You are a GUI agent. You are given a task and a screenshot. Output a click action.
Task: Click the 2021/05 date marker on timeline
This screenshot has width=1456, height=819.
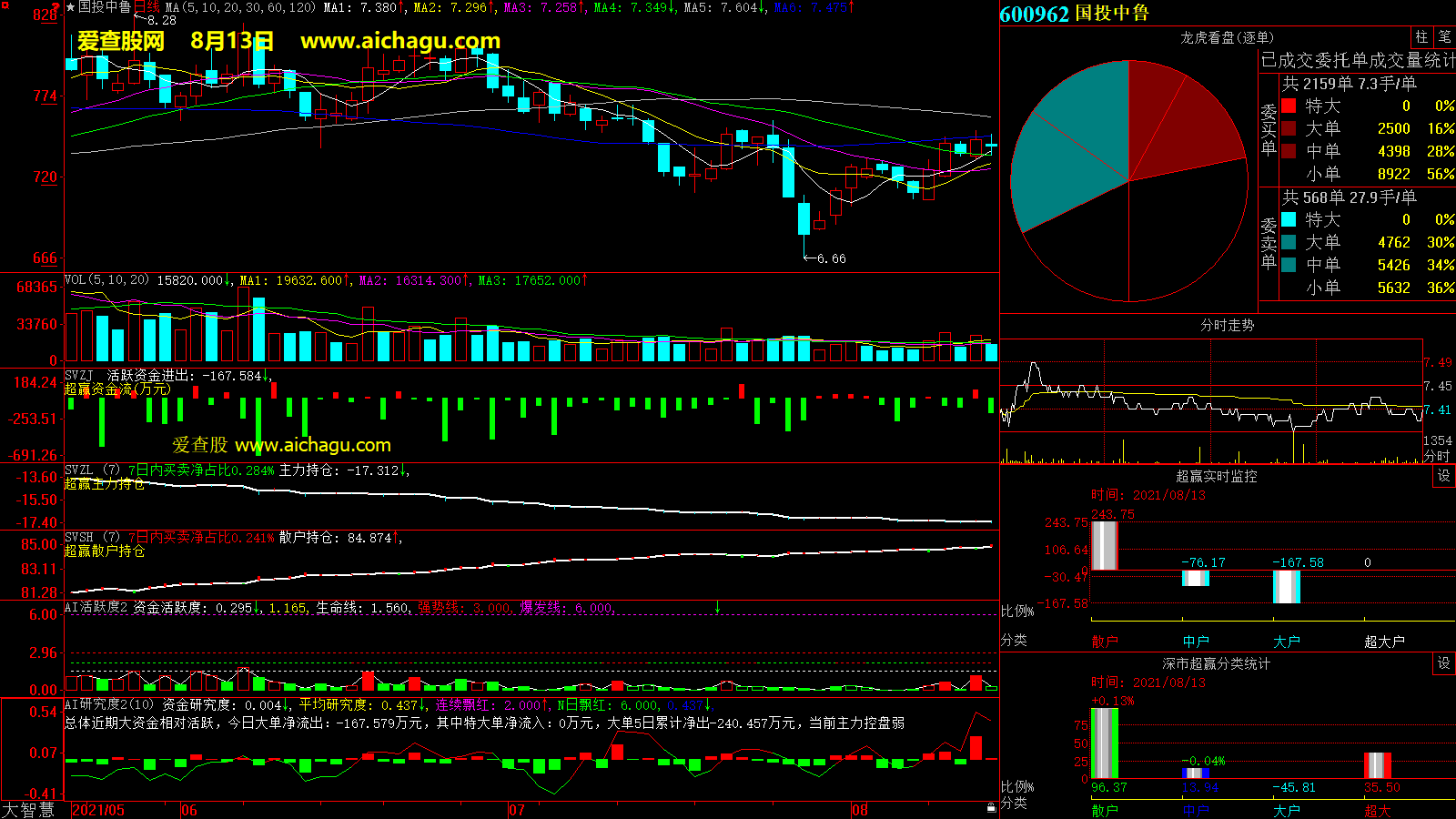tap(98, 810)
